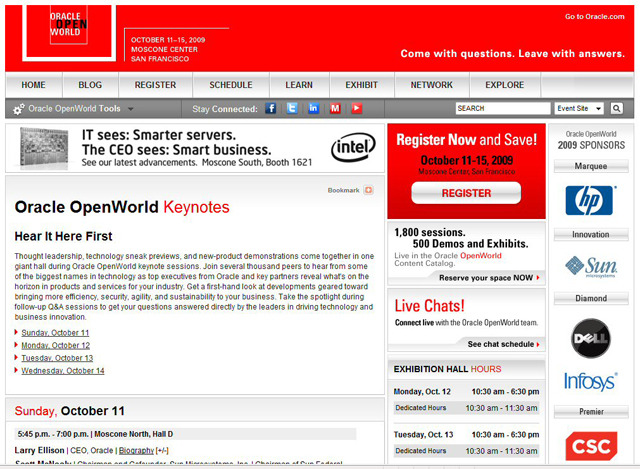Click the search magnifier button
This screenshot has height=469, width=640.
[x=617, y=108]
